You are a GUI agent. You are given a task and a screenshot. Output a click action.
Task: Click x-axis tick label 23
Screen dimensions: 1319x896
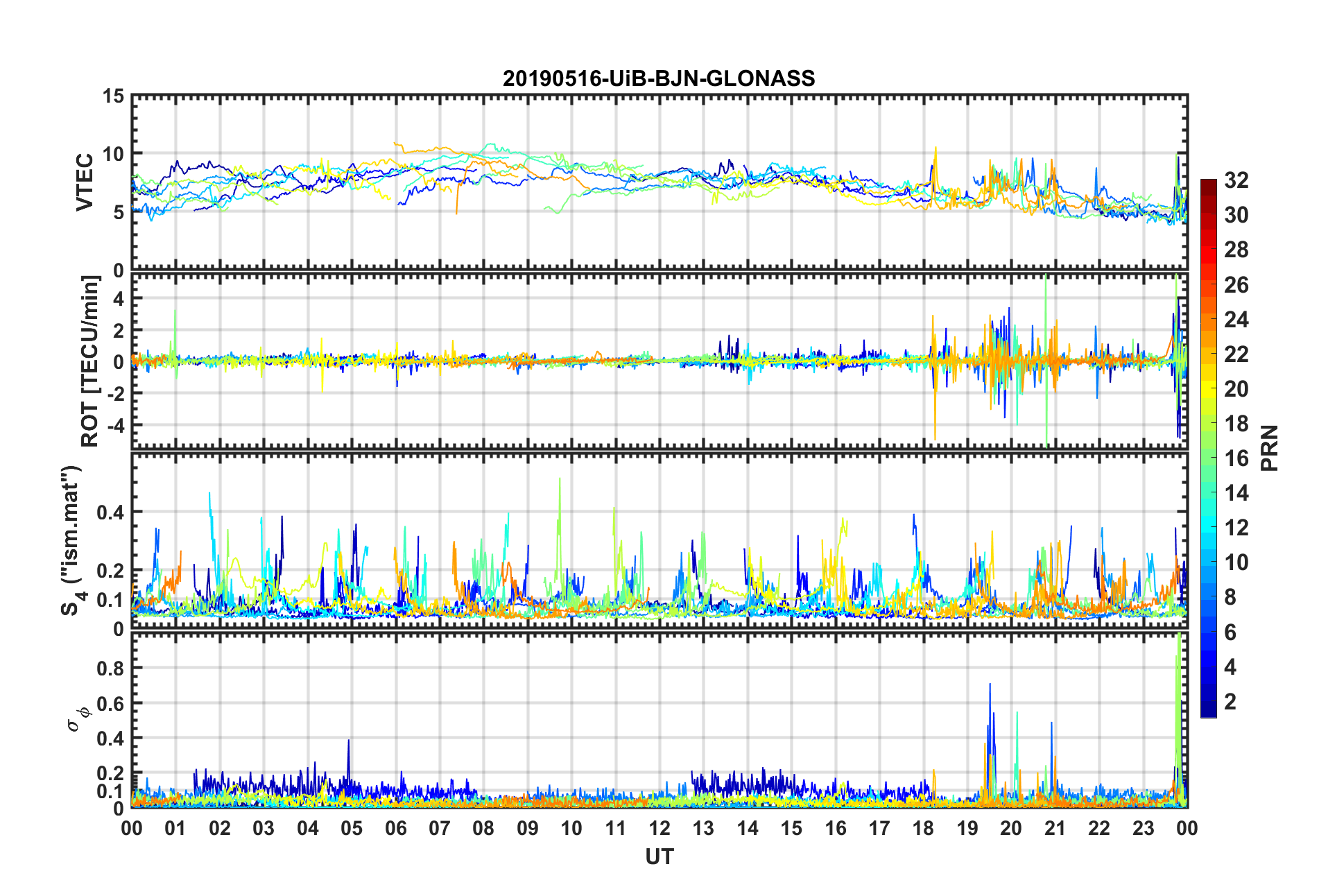pos(1144,828)
